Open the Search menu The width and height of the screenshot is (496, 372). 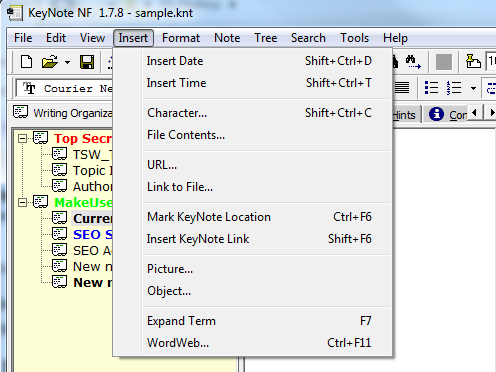pyautogui.click(x=308, y=38)
